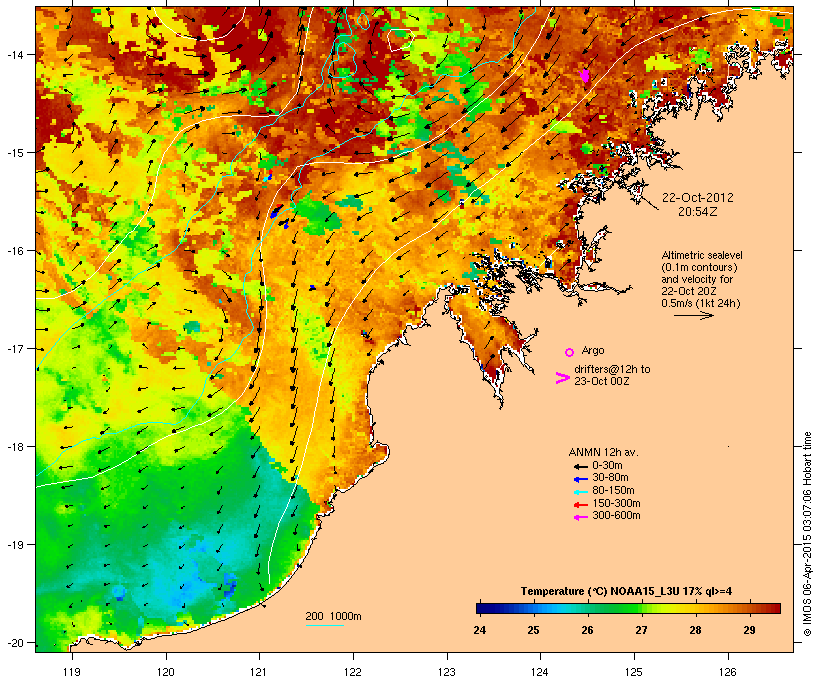Click the latitude axis label -16
Viewport: 820px width, 680px height.
coord(14,251)
